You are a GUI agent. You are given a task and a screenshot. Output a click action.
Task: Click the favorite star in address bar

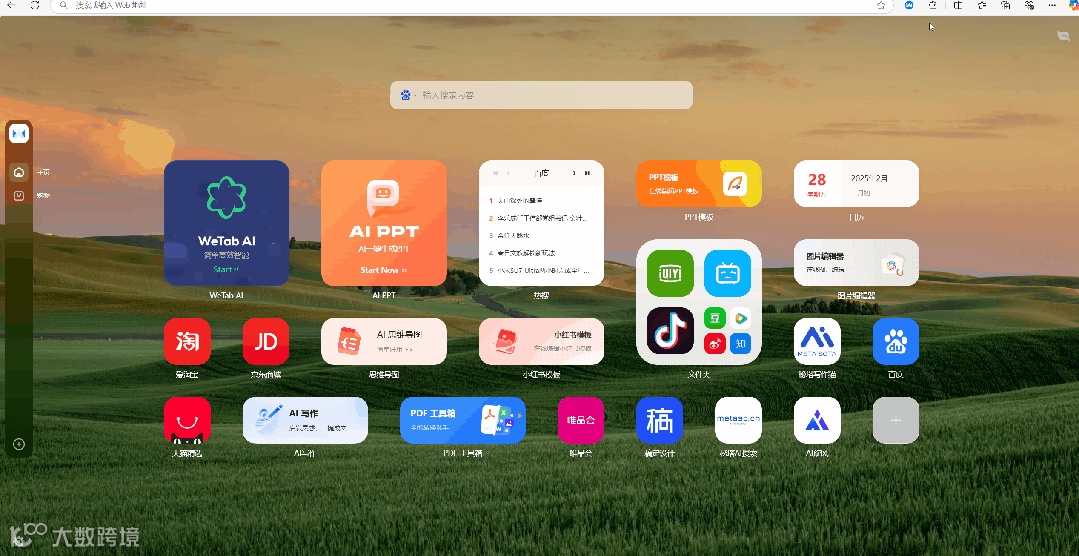(881, 5)
